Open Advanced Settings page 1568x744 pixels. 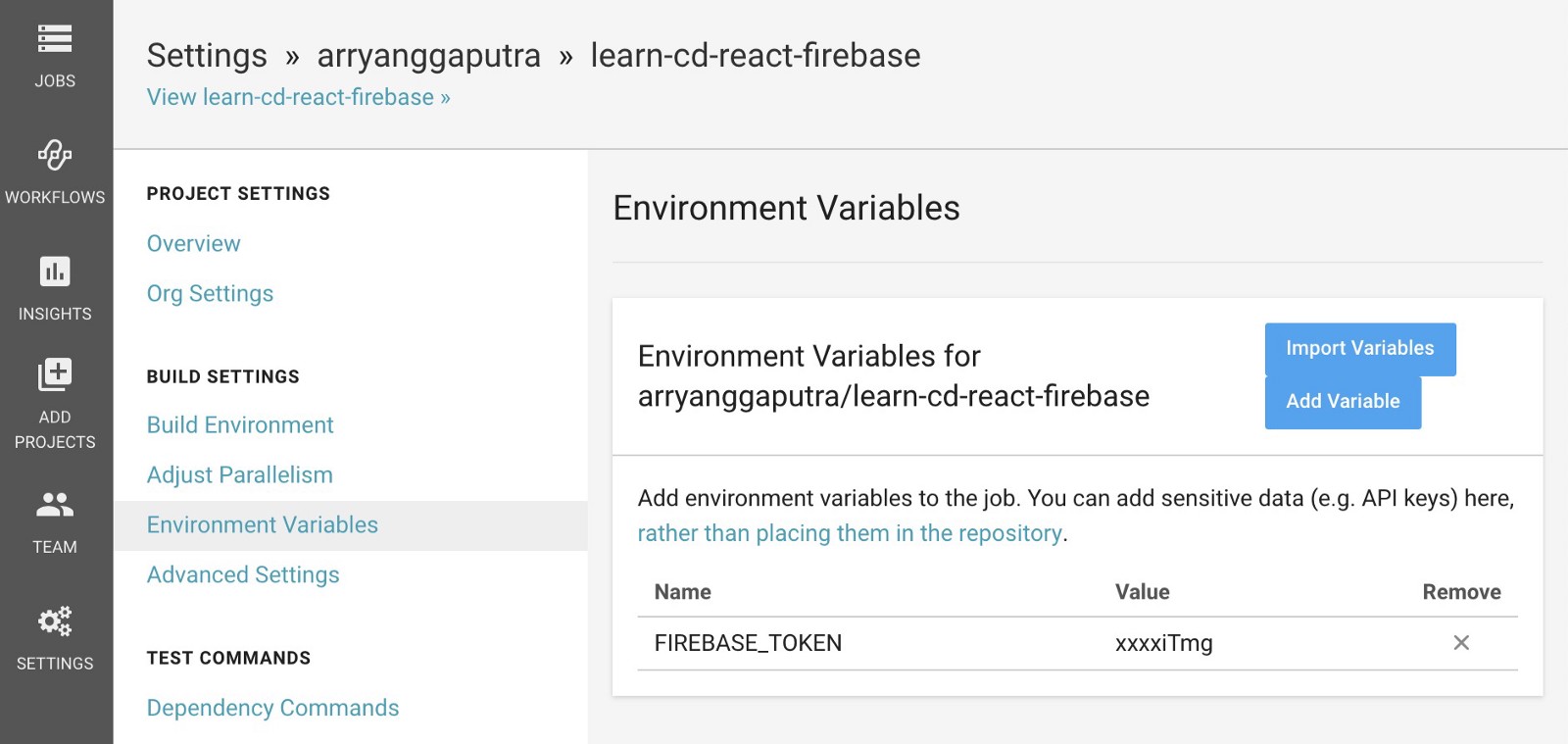tap(243, 574)
